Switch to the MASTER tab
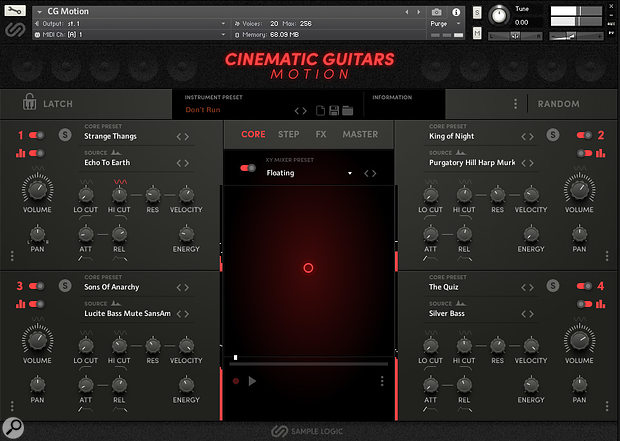The image size is (620, 441). point(360,134)
